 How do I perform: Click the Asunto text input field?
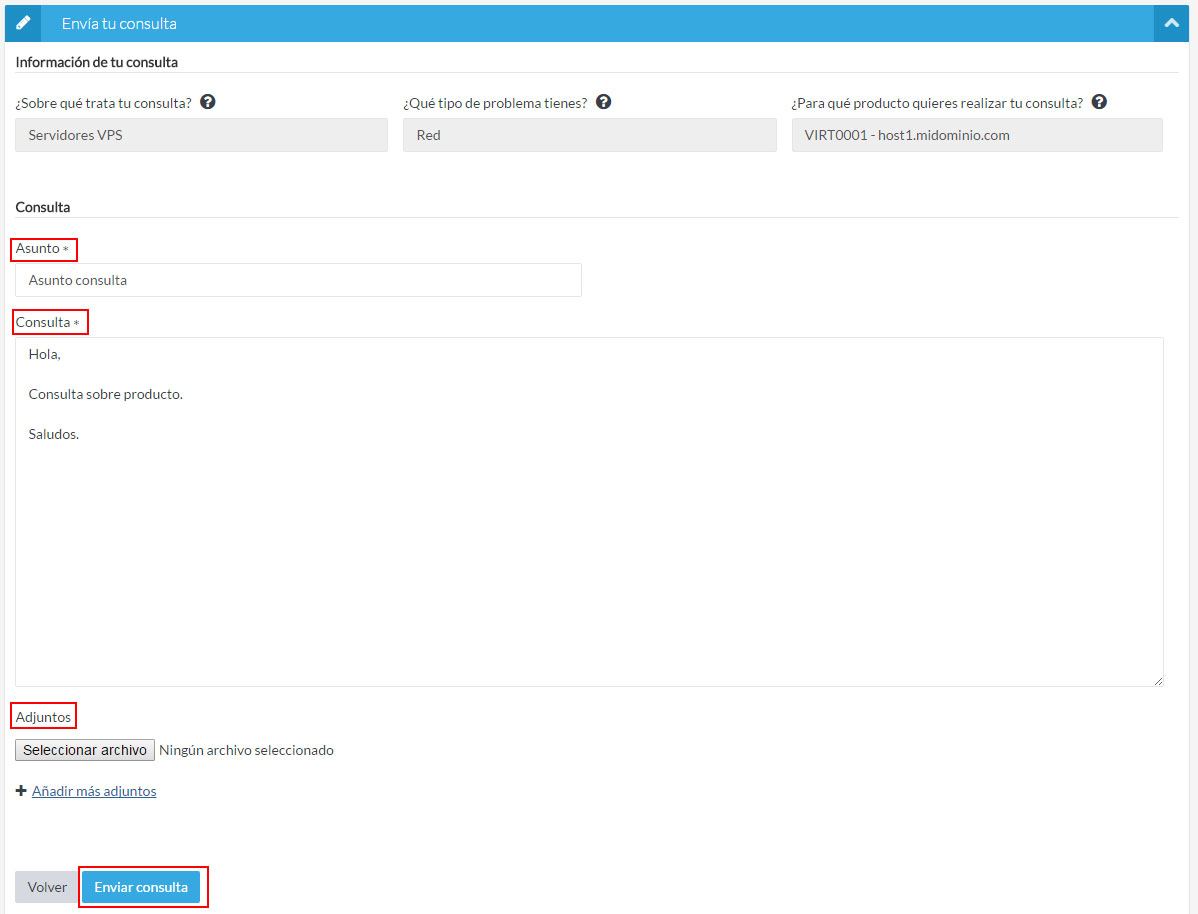pyautogui.click(x=298, y=280)
